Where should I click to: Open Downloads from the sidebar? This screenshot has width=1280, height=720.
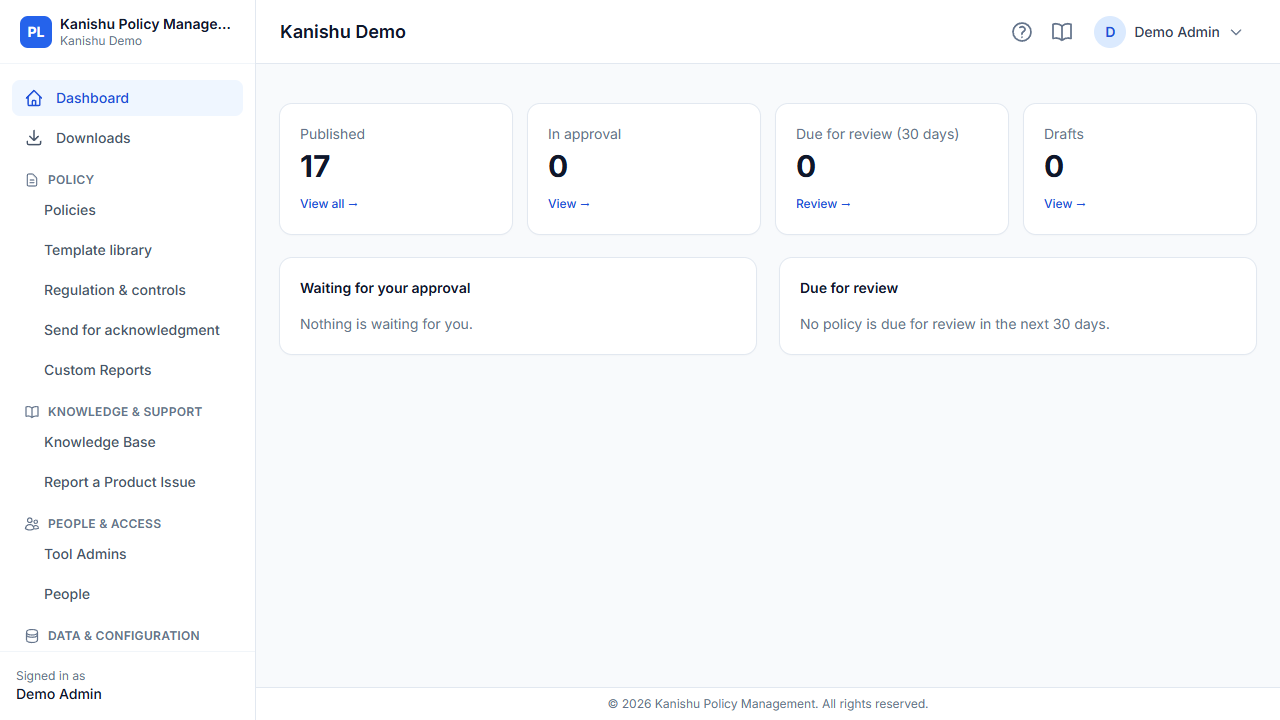click(127, 138)
